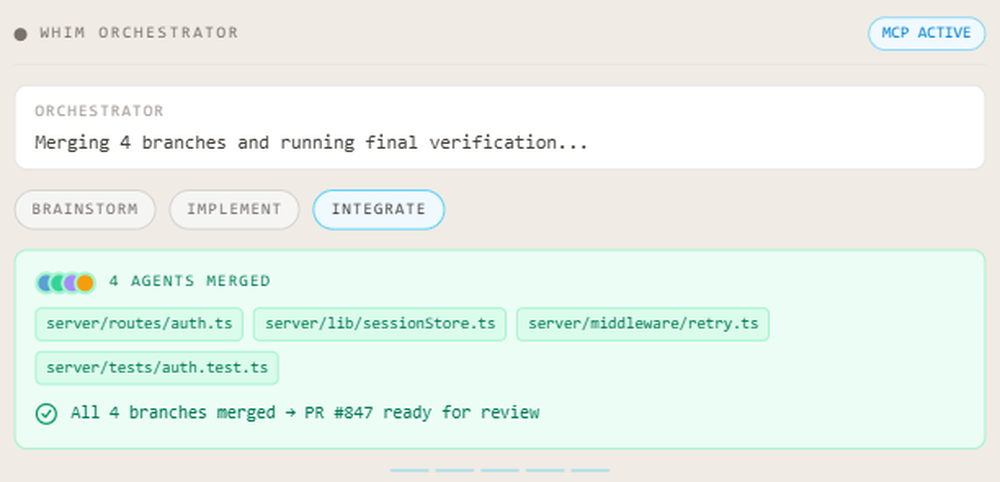Open the server/tests/auth.test.ts file chip
The width and height of the screenshot is (1000, 482).
tap(157, 368)
